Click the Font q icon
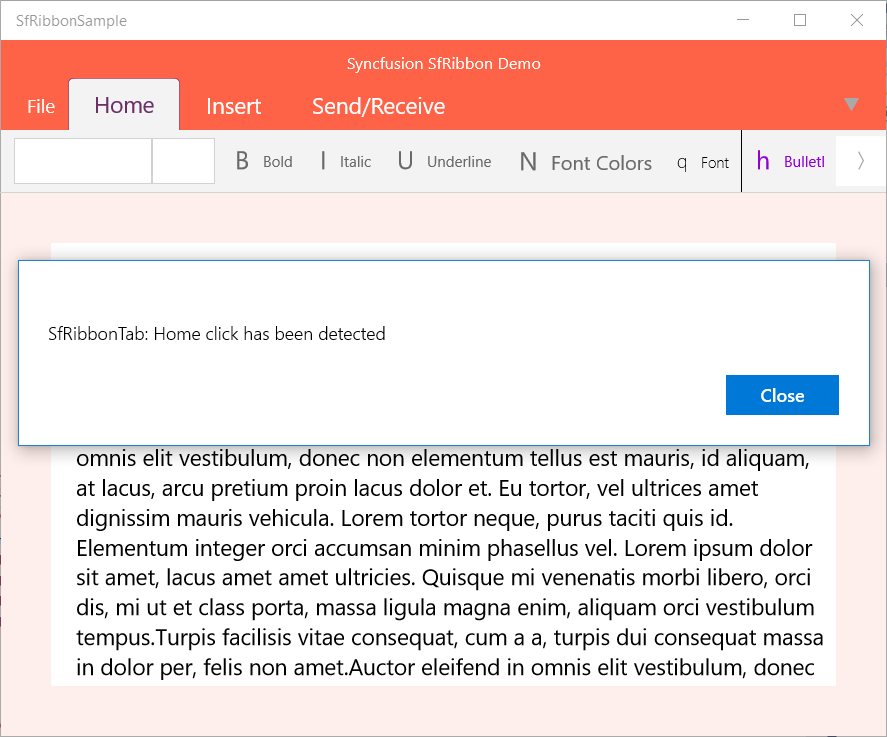This screenshot has height=737, width=887. click(682, 163)
